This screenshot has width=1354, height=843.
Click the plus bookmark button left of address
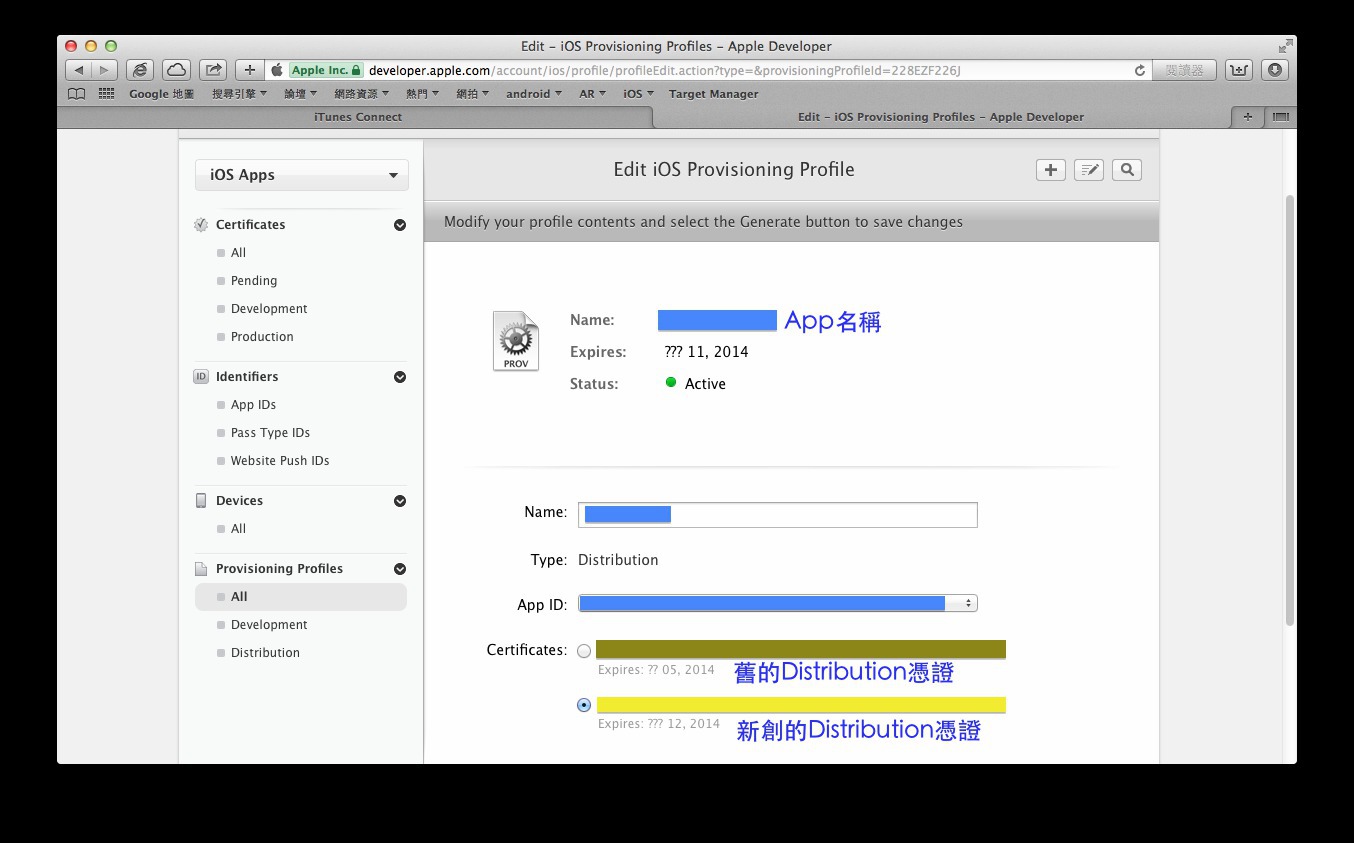pyautogui.click(x=249, y=70)
